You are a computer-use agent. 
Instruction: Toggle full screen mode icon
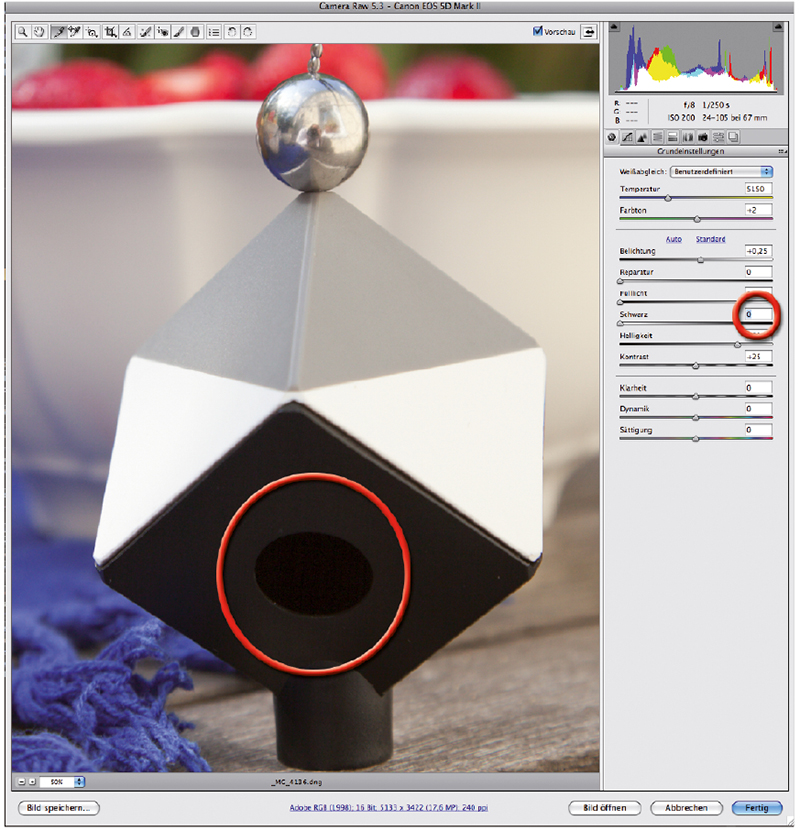(588, 32)
